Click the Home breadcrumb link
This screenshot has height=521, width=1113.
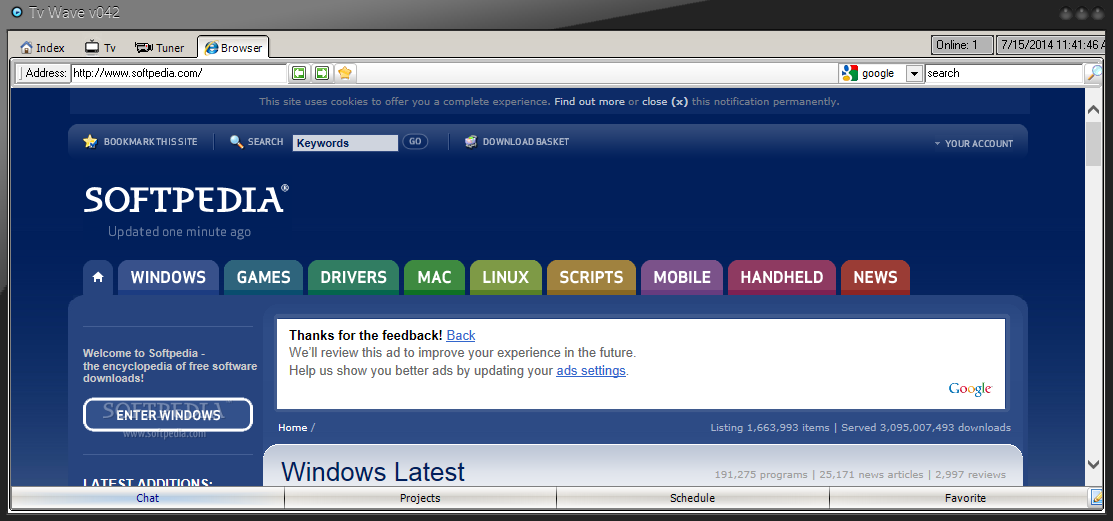292,427
